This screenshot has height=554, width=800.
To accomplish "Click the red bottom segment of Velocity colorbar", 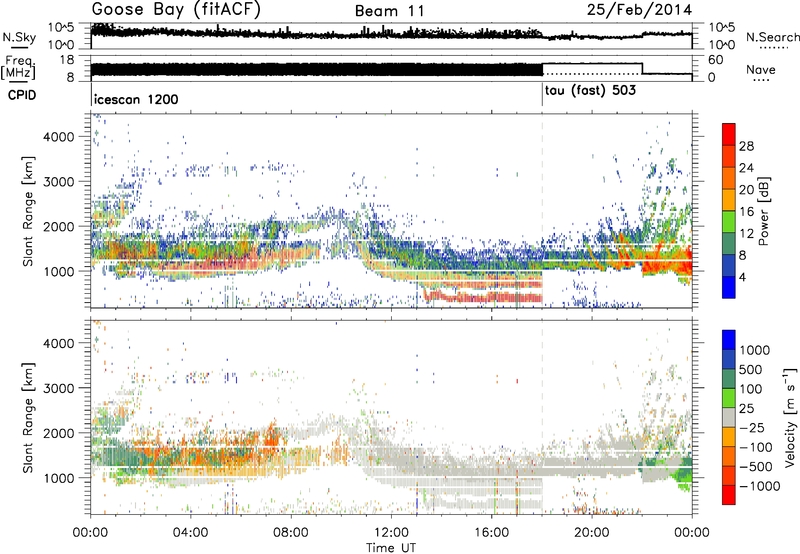I will click(x=729, y=495).
